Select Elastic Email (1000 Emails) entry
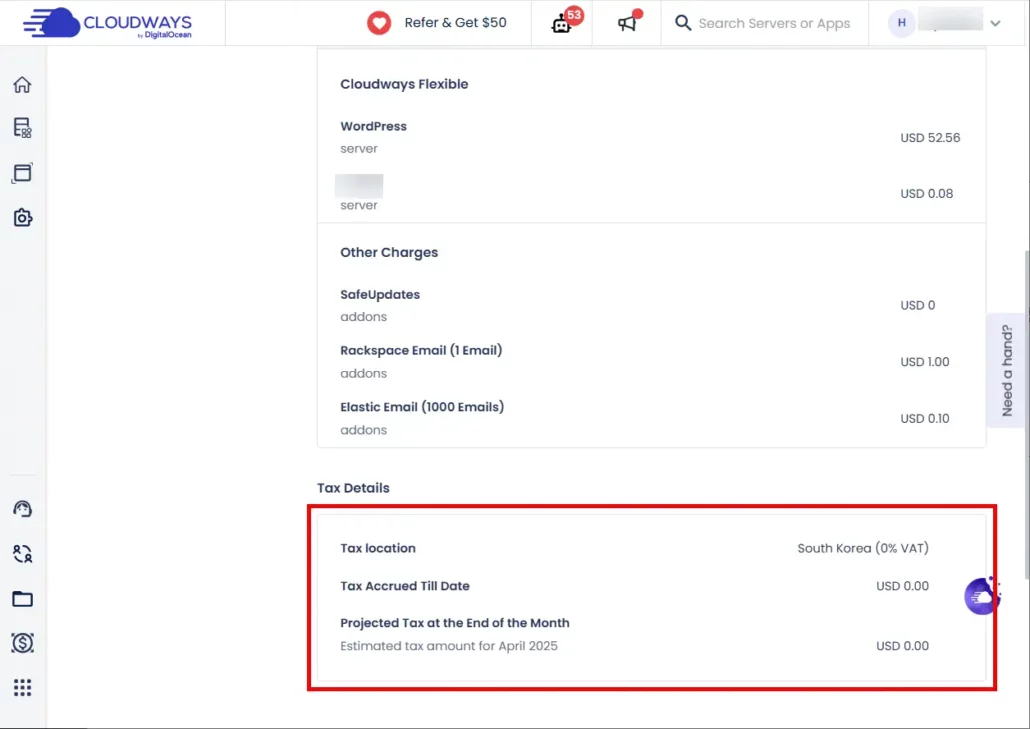Viewport: 1030px width, 729px height. tap(422, 407)
